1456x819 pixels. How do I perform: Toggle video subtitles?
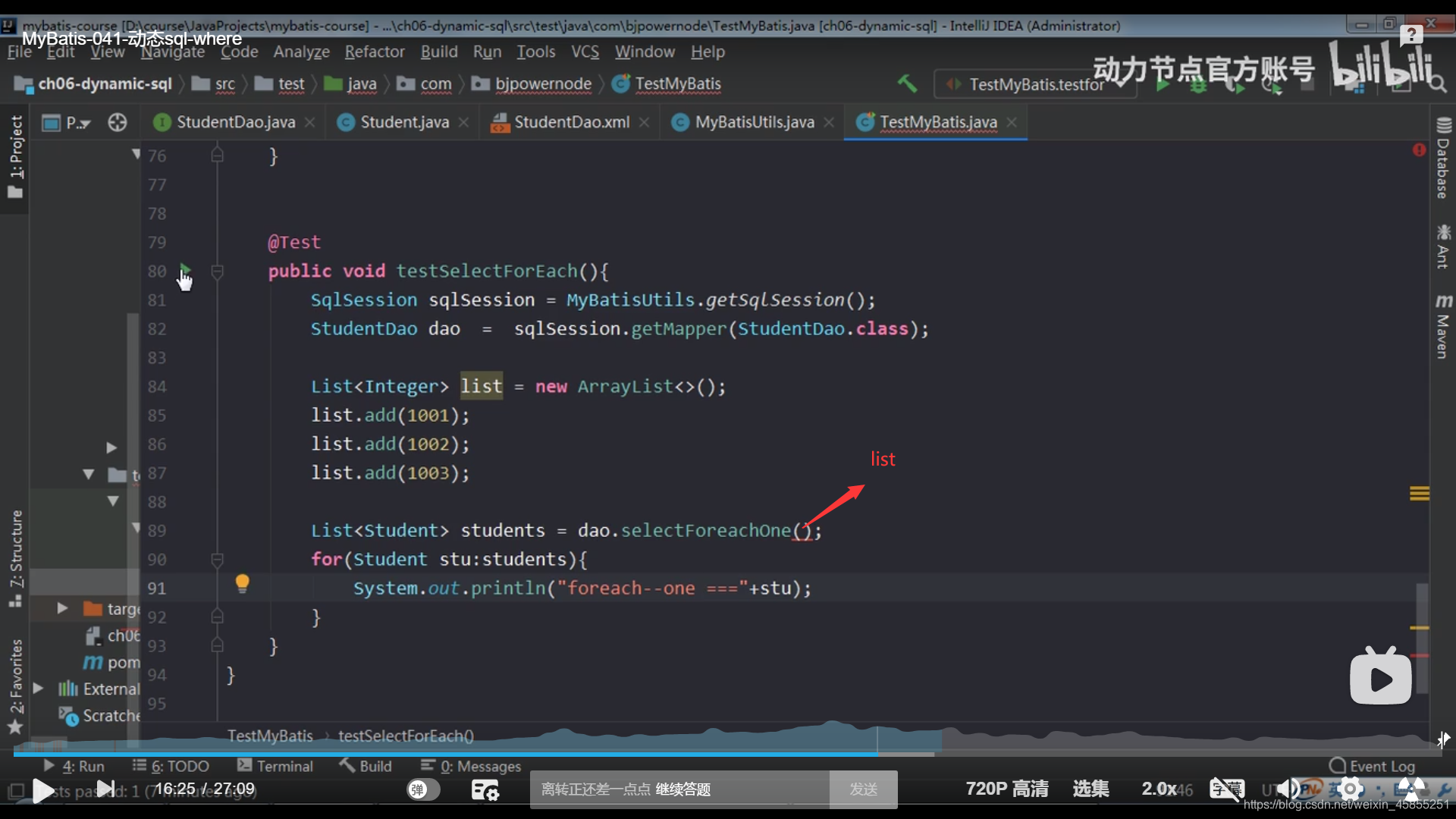pyautogui.click(x=1226, y=789)
